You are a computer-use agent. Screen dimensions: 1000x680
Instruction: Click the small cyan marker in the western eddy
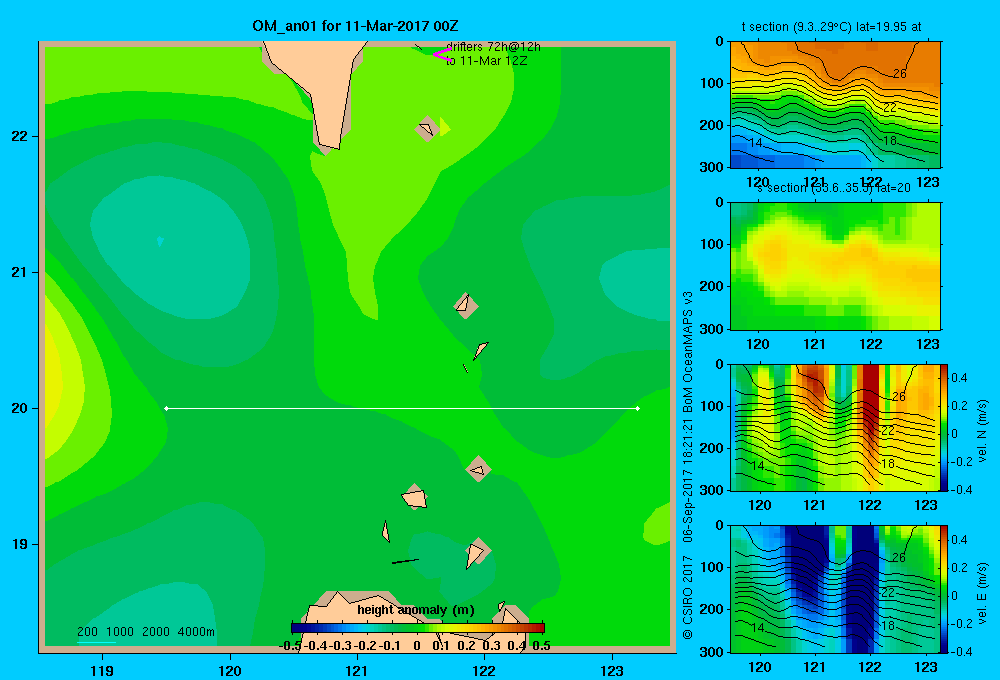160,240
